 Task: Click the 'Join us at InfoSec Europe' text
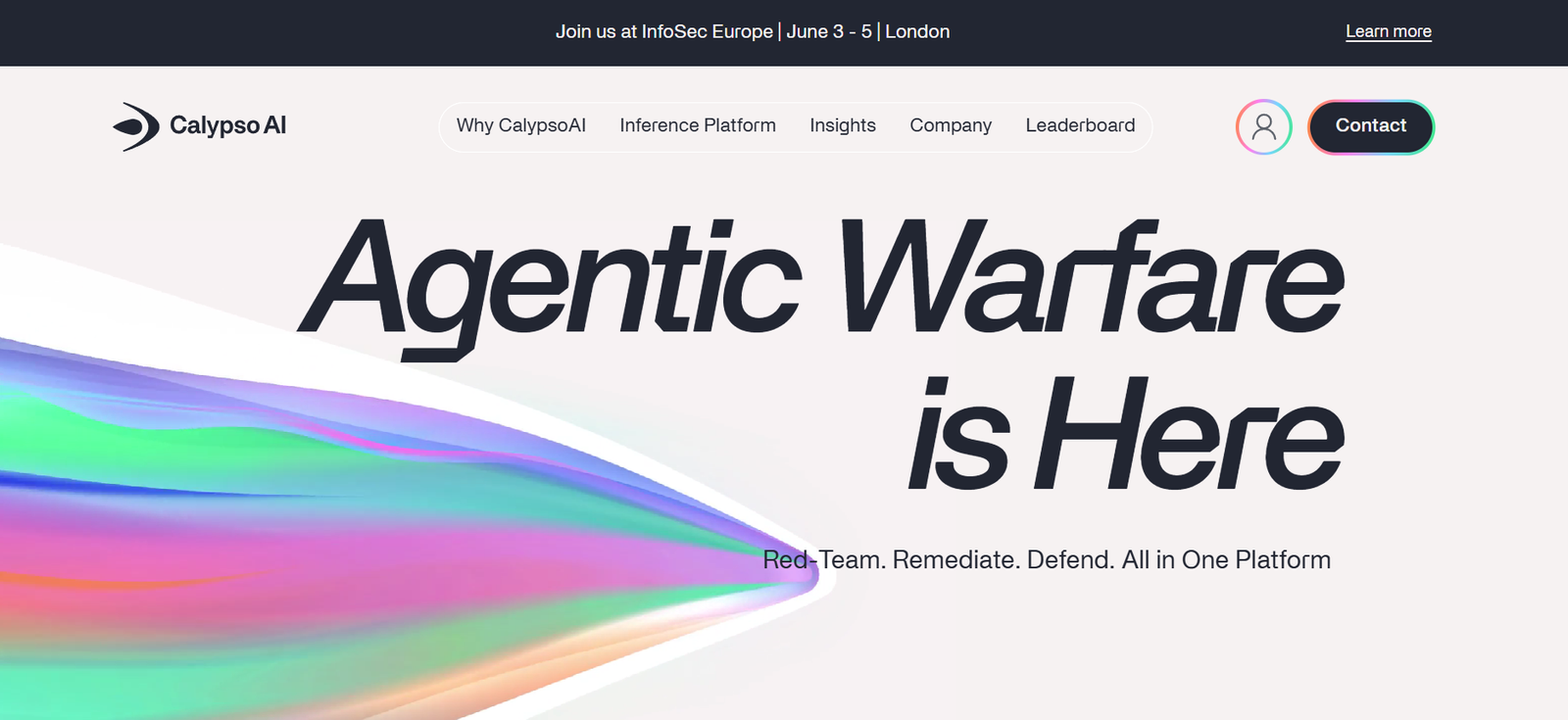(663, 31)
